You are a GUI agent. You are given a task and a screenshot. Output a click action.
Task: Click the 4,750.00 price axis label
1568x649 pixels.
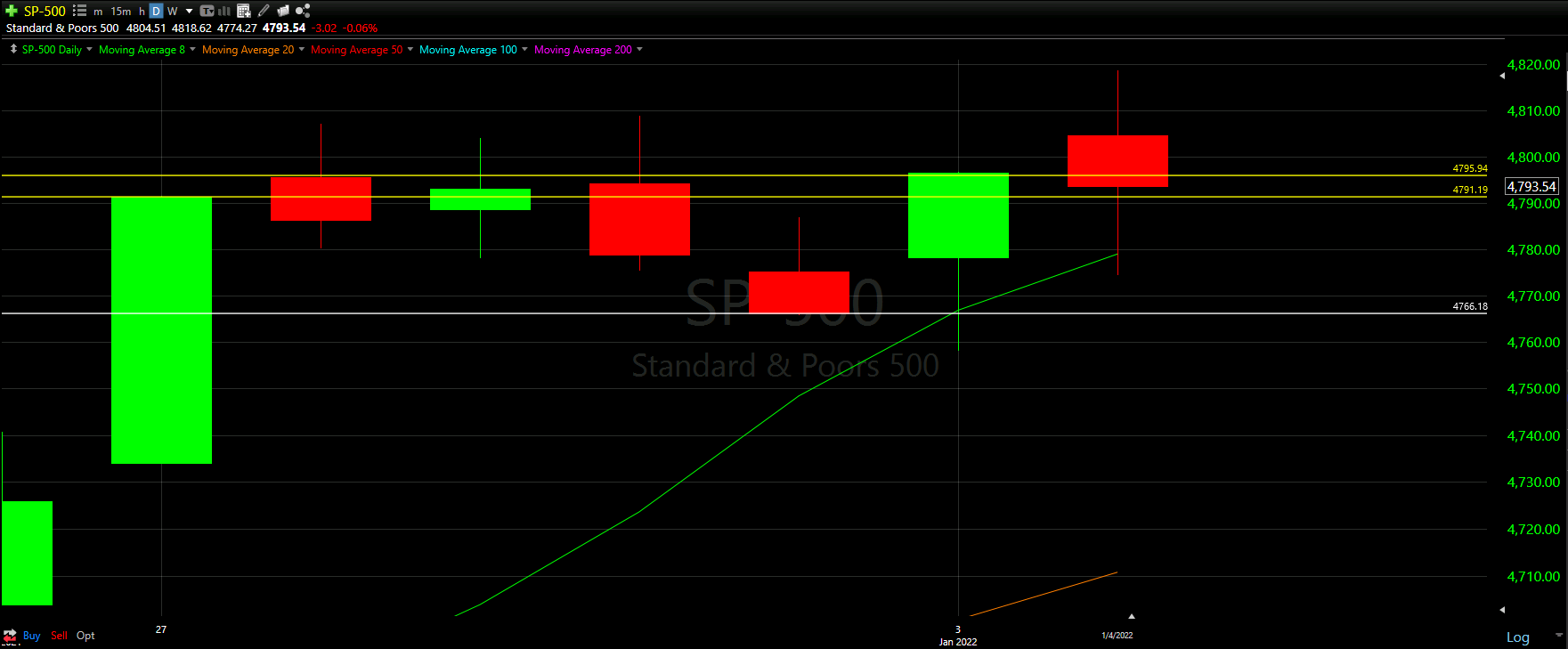pyautogui.click(x=1533, y=389)
